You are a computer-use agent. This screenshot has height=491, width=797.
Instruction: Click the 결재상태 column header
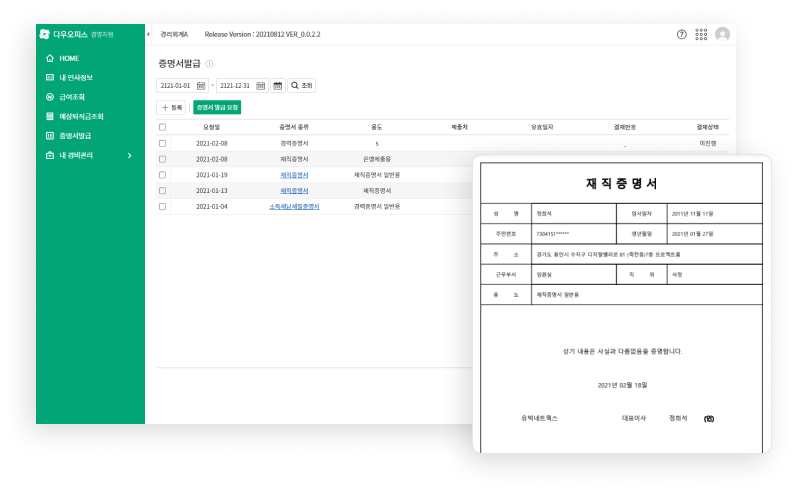[708, 127]
